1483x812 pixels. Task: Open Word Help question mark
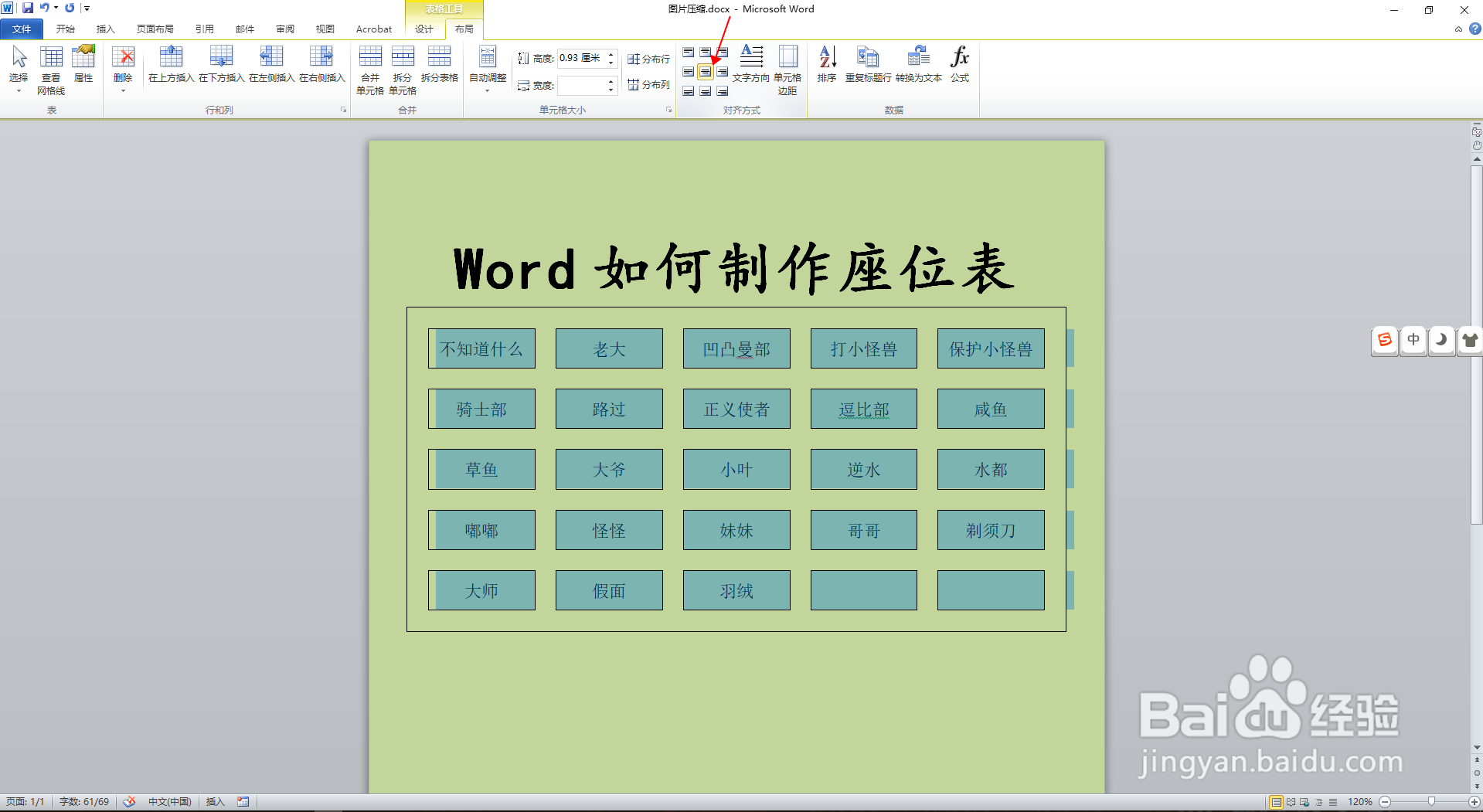[1475, 29]
